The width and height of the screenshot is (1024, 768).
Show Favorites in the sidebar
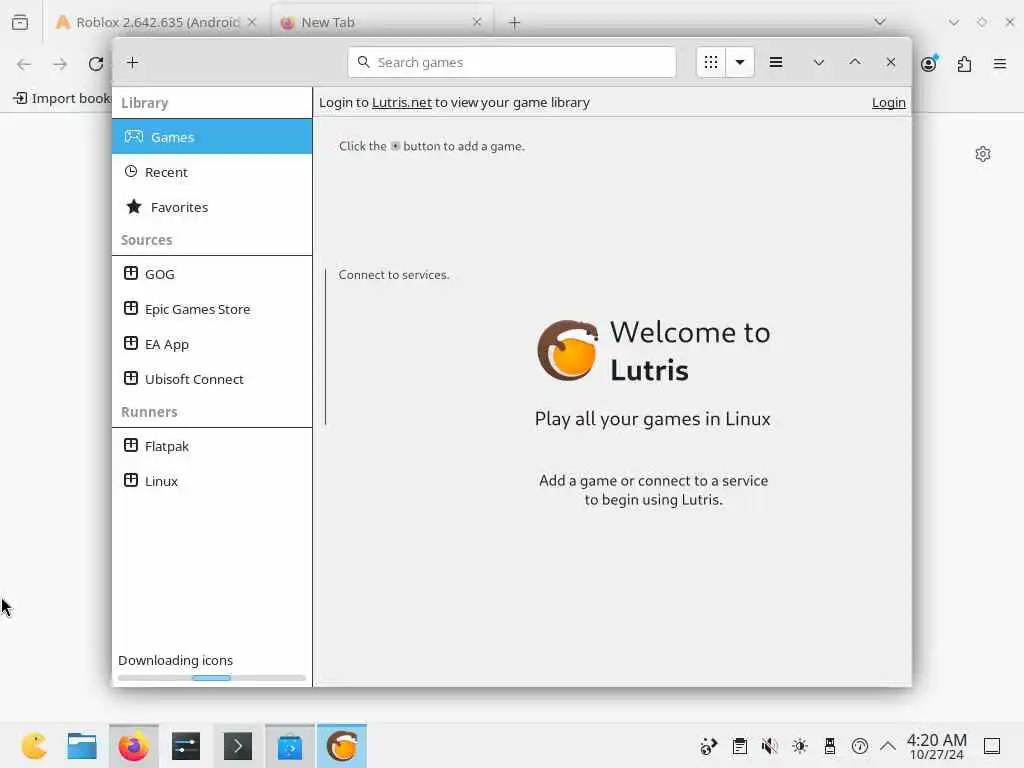212,207
